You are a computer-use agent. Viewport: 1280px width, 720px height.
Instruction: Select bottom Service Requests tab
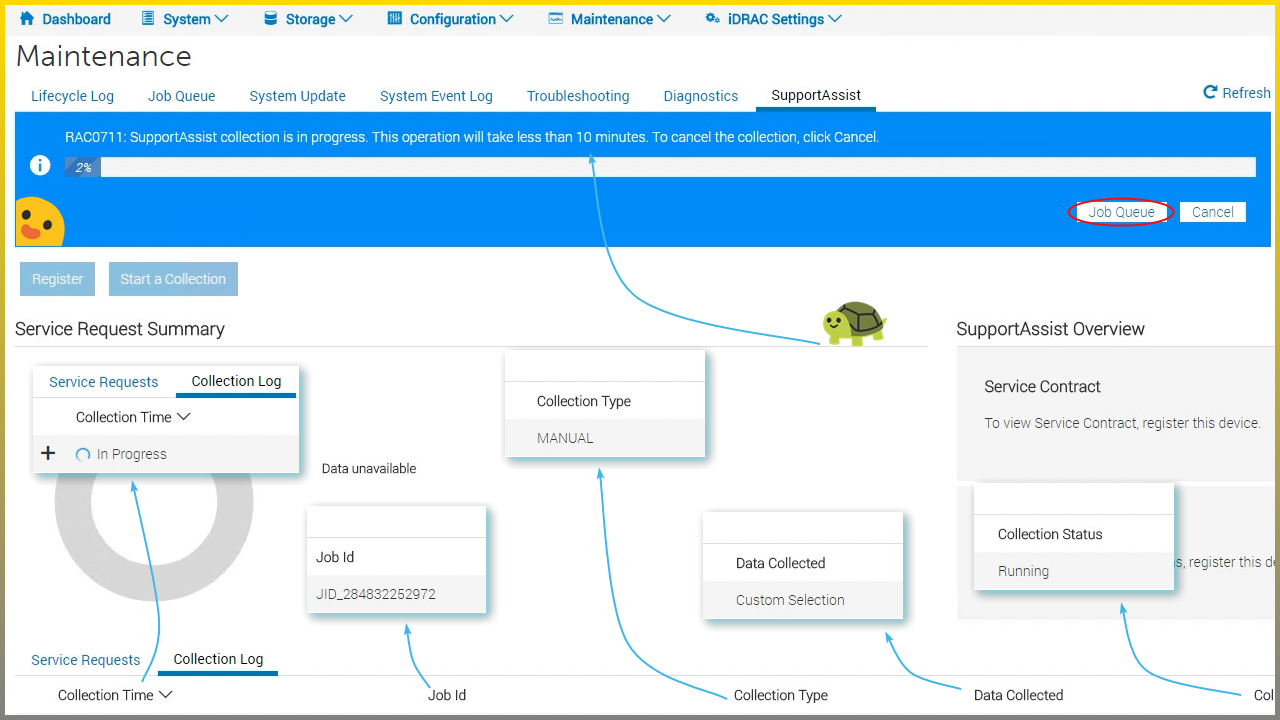pos(86,660)
